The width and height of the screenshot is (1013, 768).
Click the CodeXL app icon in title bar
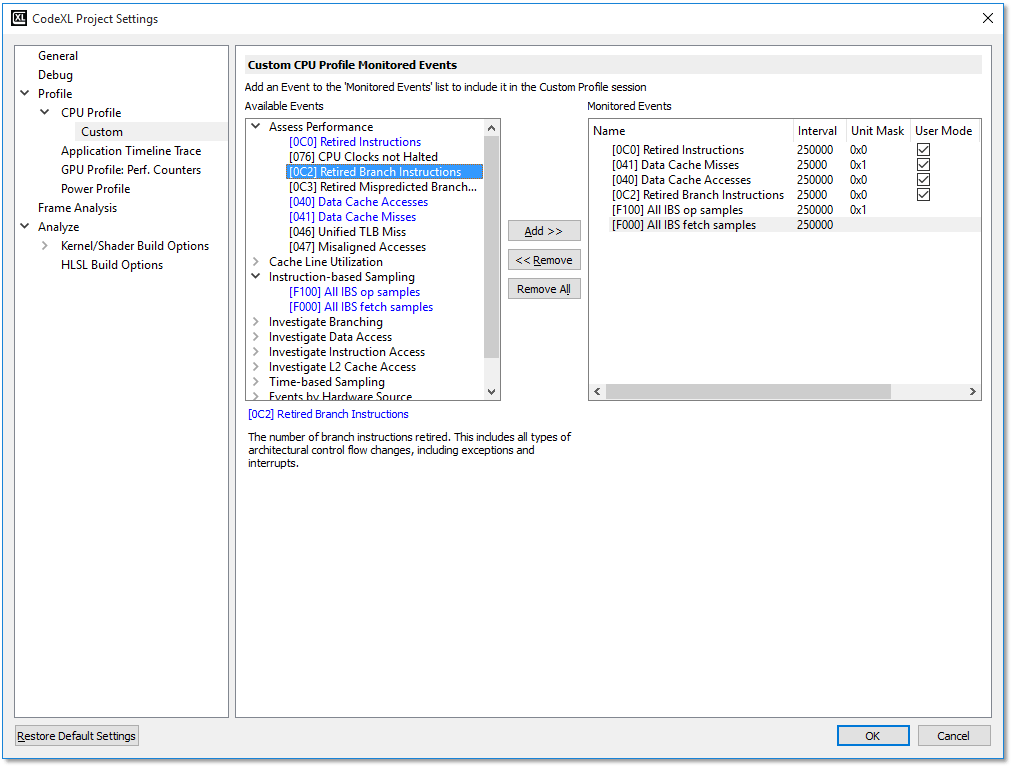(19, 18)
